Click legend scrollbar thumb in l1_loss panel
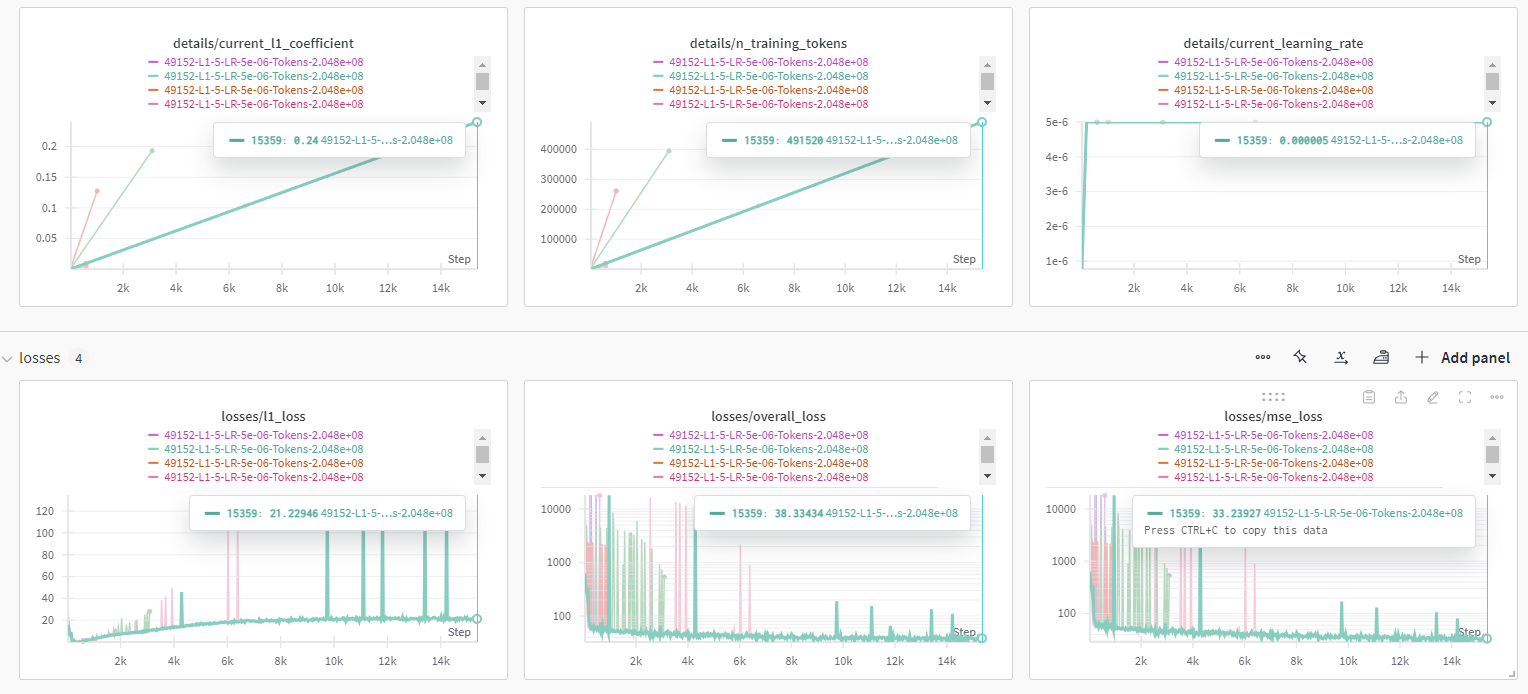Image resolution: width=1528 pixels, height=694 pixels. click(x=482, y=455)
